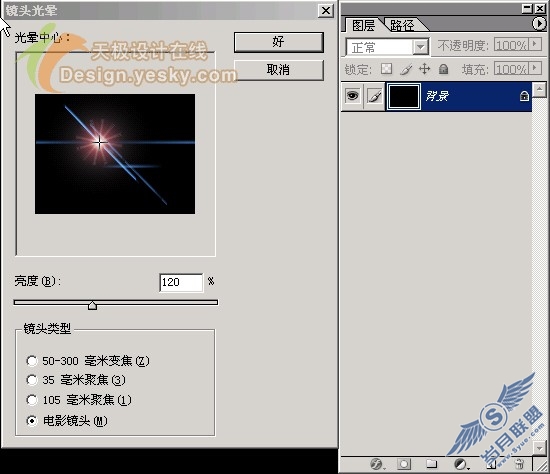Create new fill or adjustment layer
Screen dimensions: 550x474
coord(460,464)
